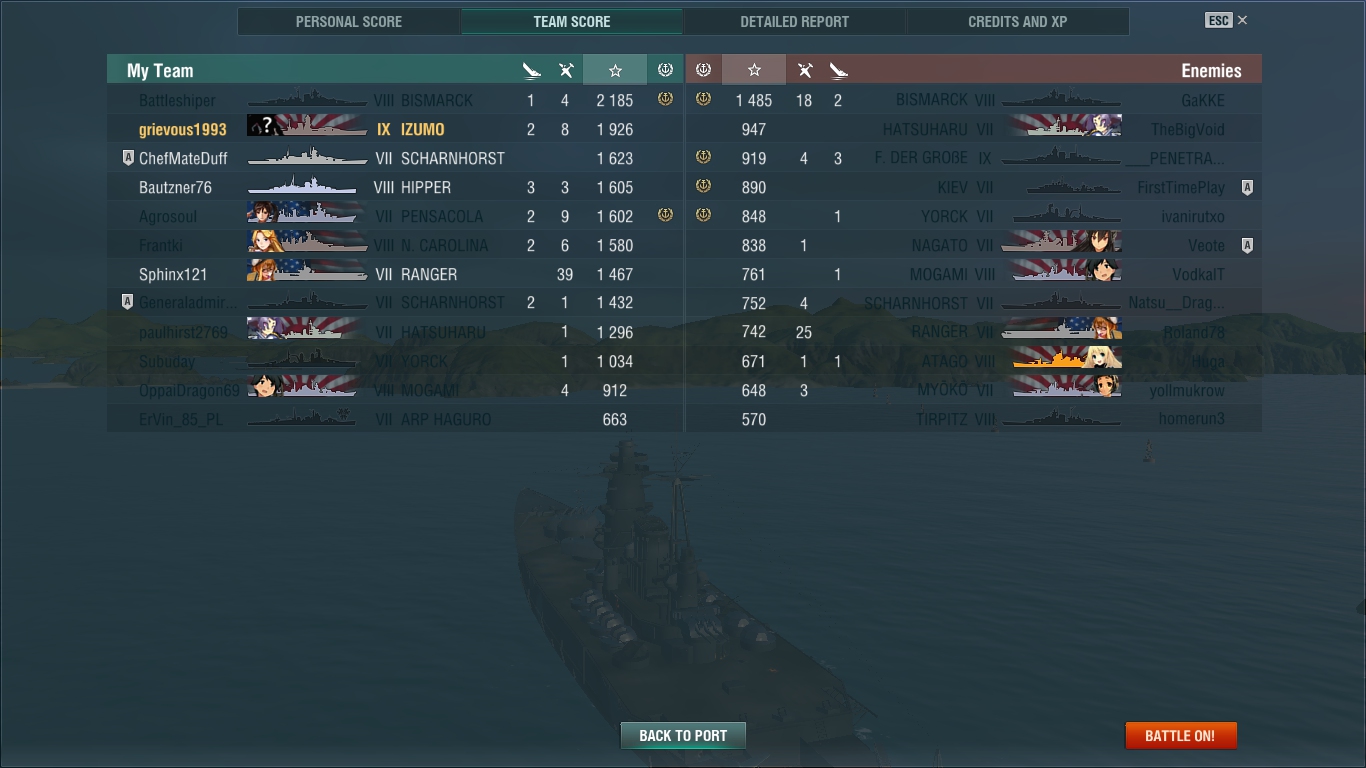This screenshot has height=768, width=1366.
Task: Click the red Battle On! button
Action: [1181, 735]
